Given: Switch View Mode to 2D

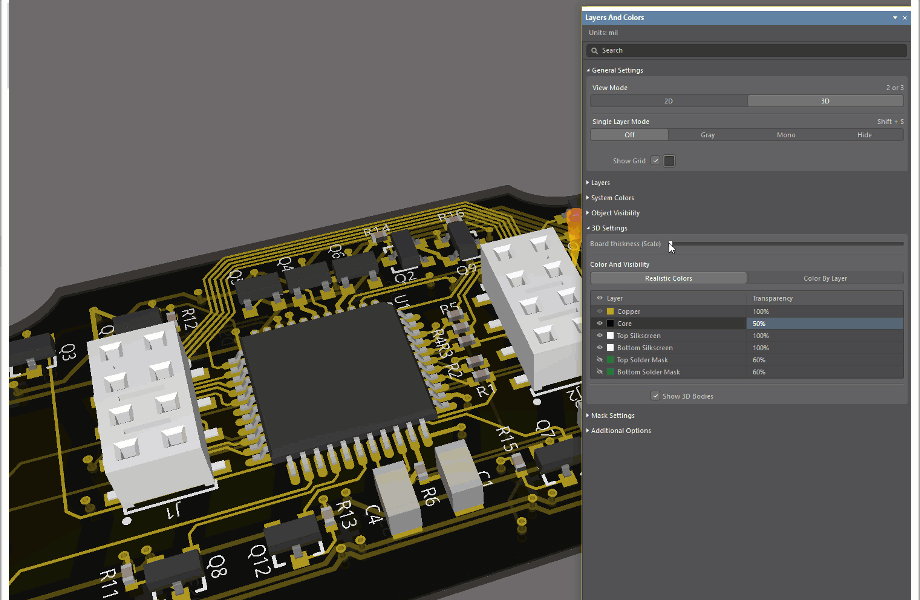Looking at the screenshot, I should click(x=668, y=100).
